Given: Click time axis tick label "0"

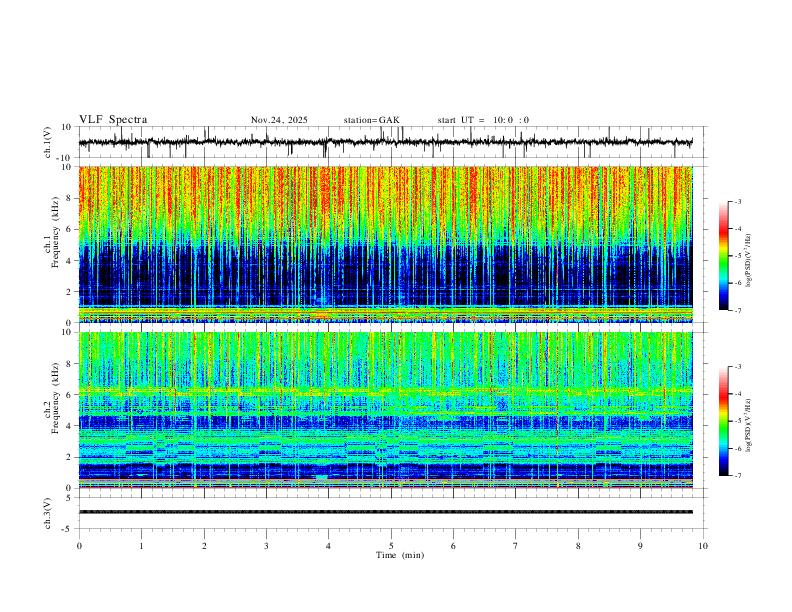Looking at the screenshot, I should click(79, 546).
